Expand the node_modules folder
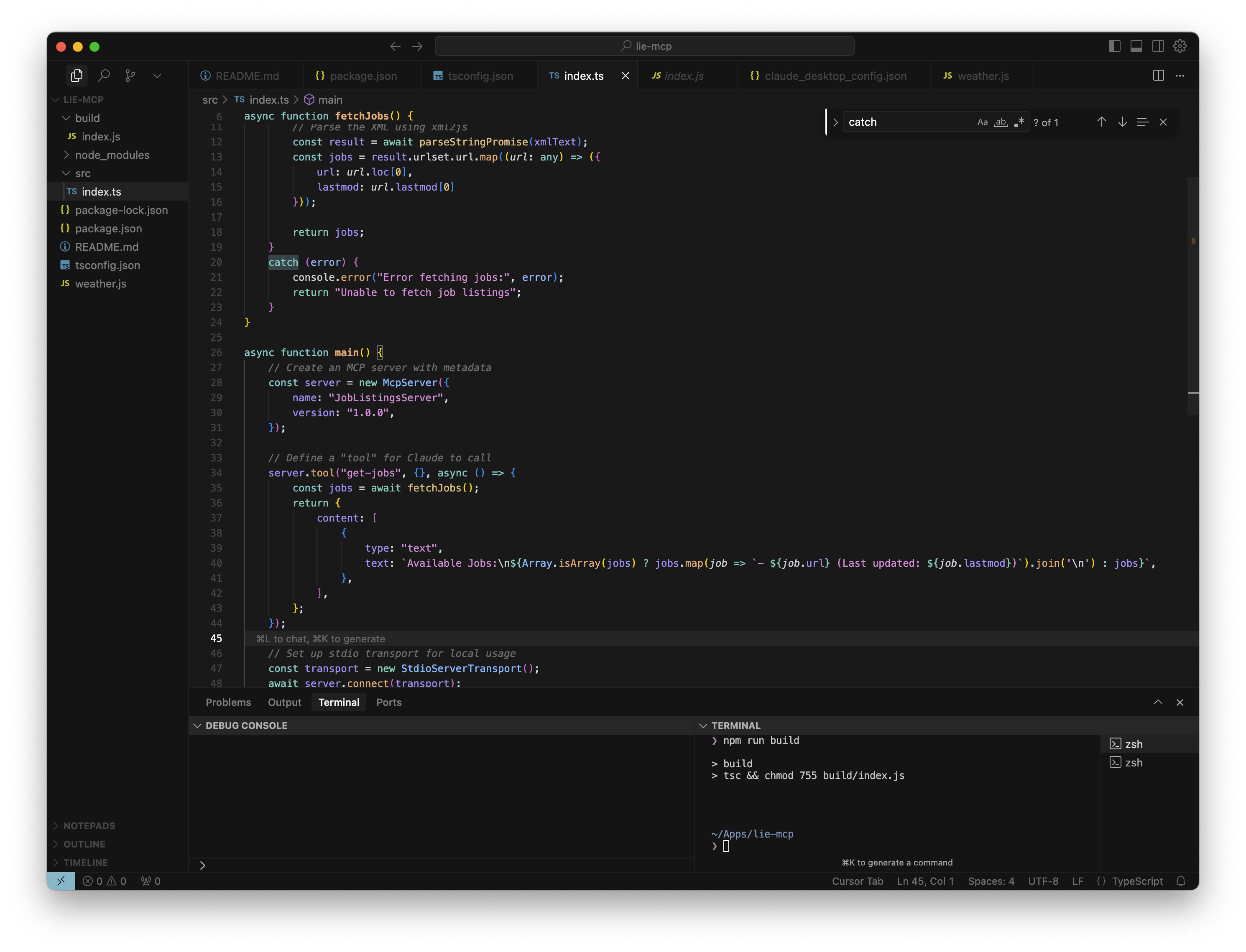This screenshot has width=1246, height=952. pos(112,155)
